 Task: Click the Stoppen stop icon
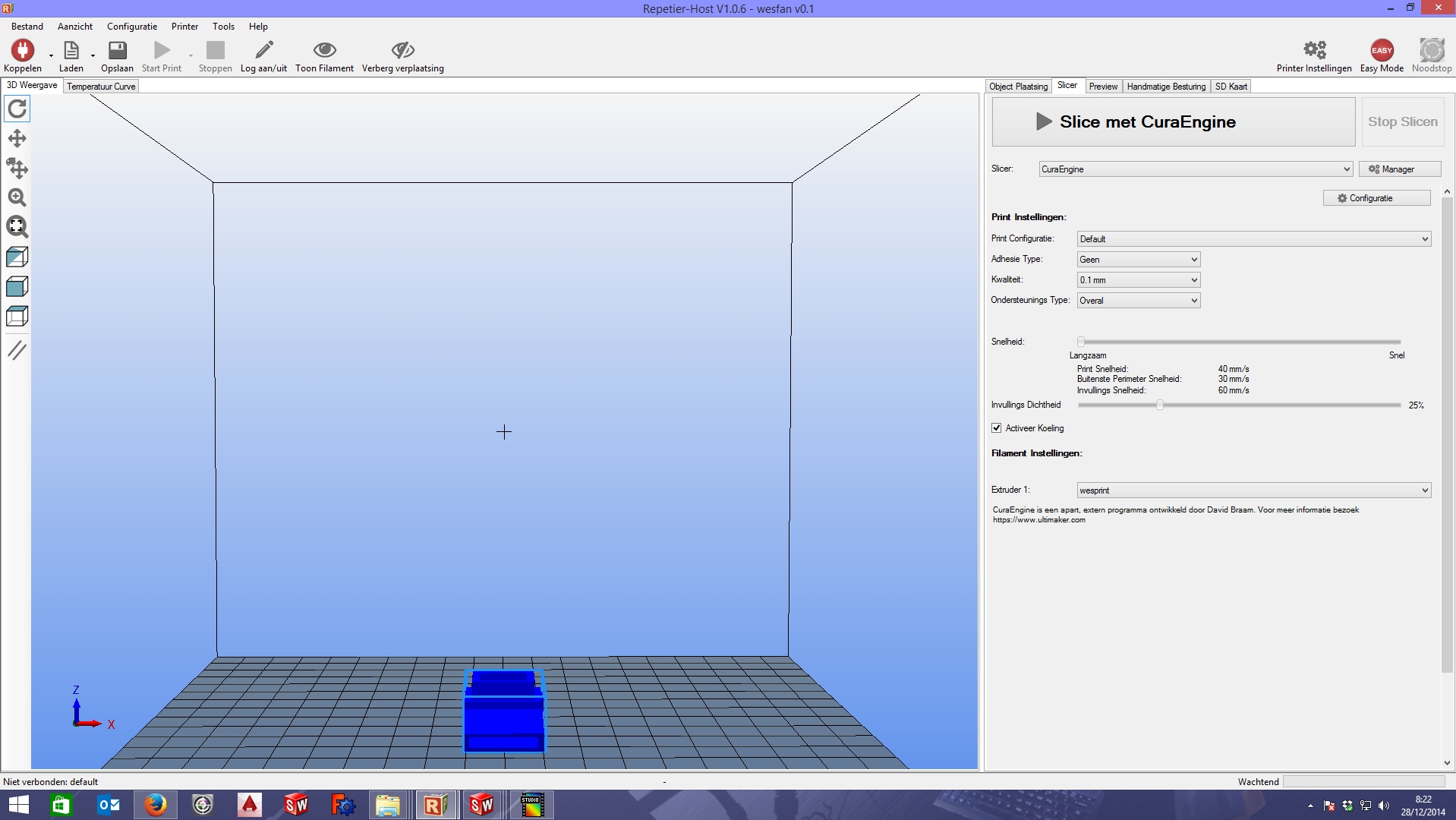[216, 50]
